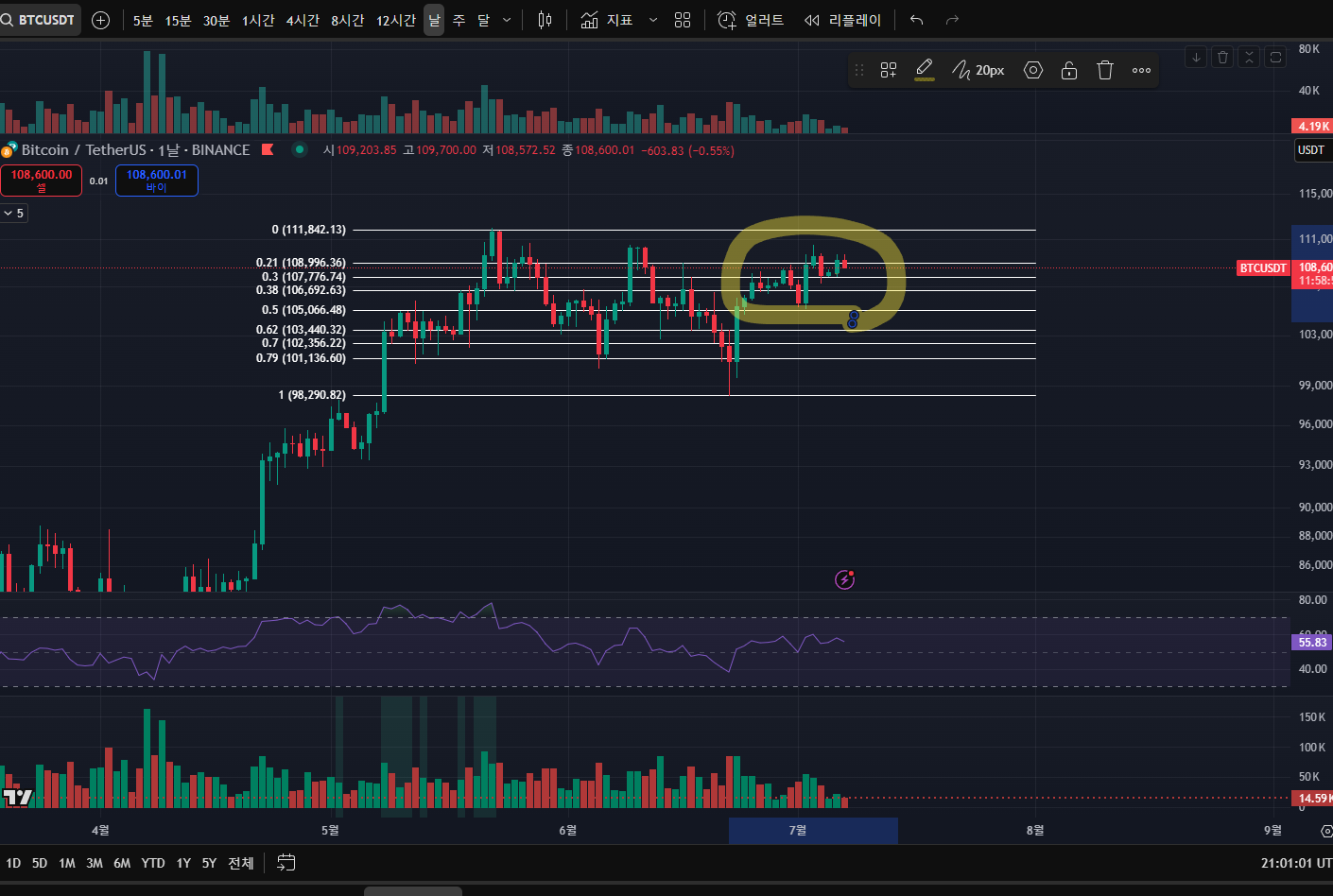Switch to the 30분 timeframe
Image resolution: width=1333 pixels, height=896 pixels.
[216, 20]
